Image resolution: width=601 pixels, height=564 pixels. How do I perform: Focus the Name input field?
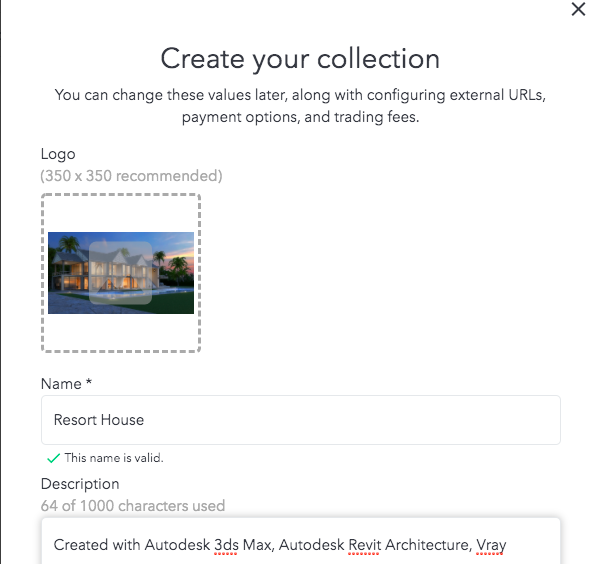point(301,420)
